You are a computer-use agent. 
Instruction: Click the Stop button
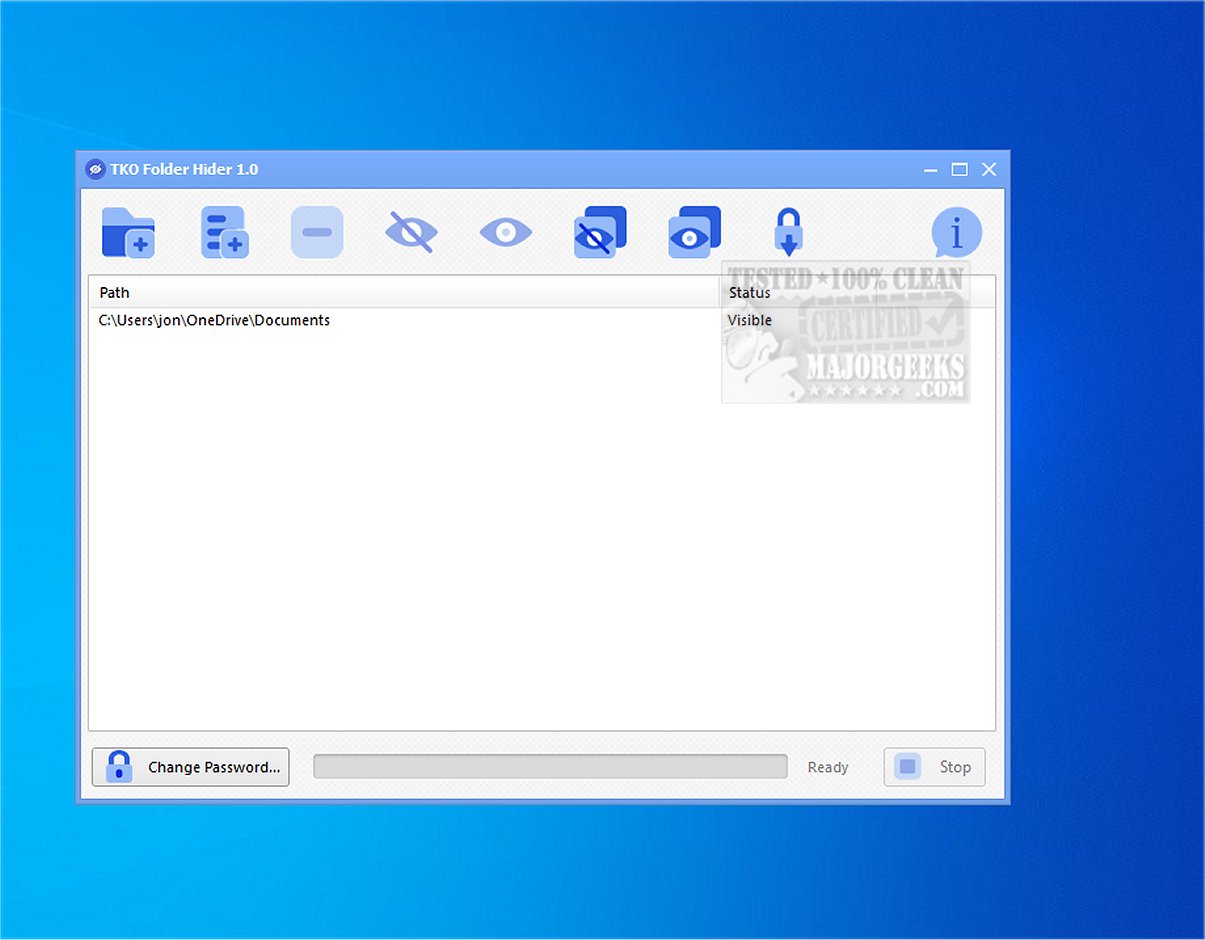coord(934,767)
